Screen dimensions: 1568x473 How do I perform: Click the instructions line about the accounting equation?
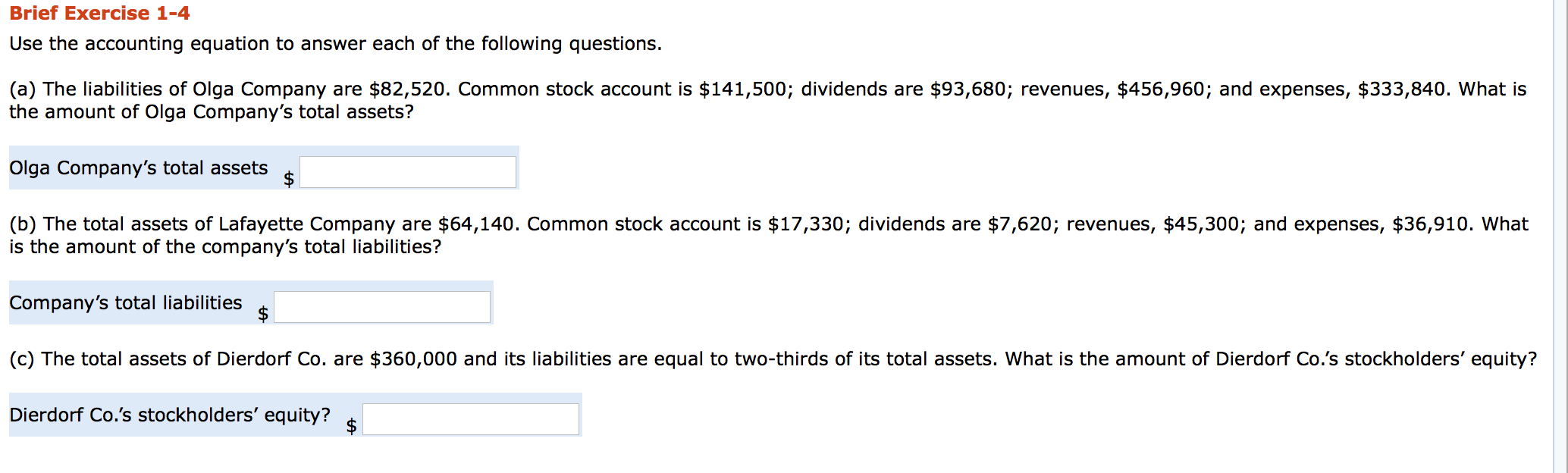click(334, 44)
